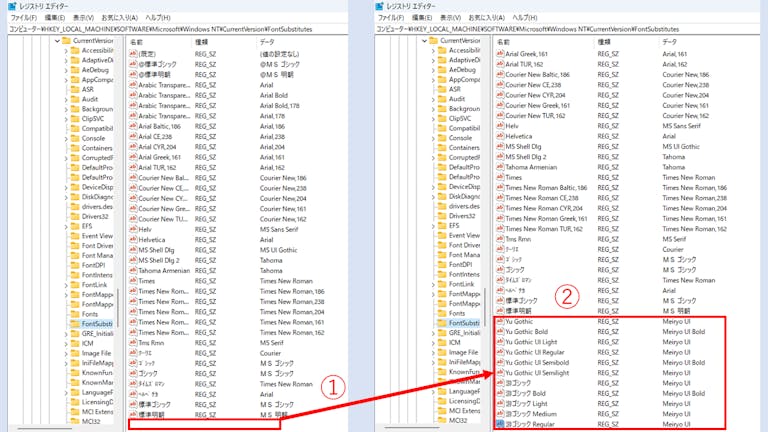Select the Helvetica value icon in left window
The width and height of the screenshot is (768, 432).
coord(133,240)
